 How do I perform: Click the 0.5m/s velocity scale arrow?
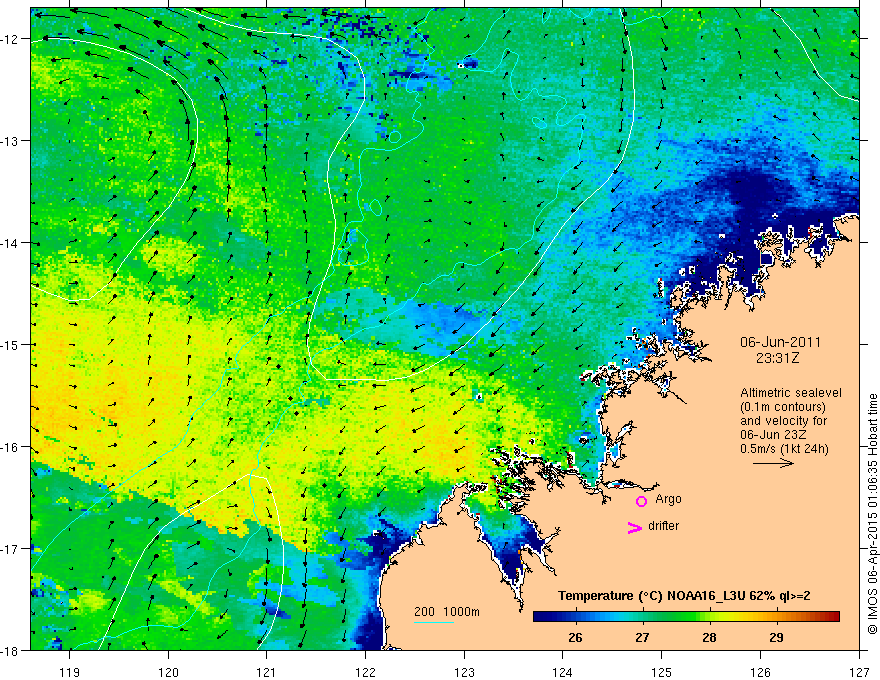773,463
